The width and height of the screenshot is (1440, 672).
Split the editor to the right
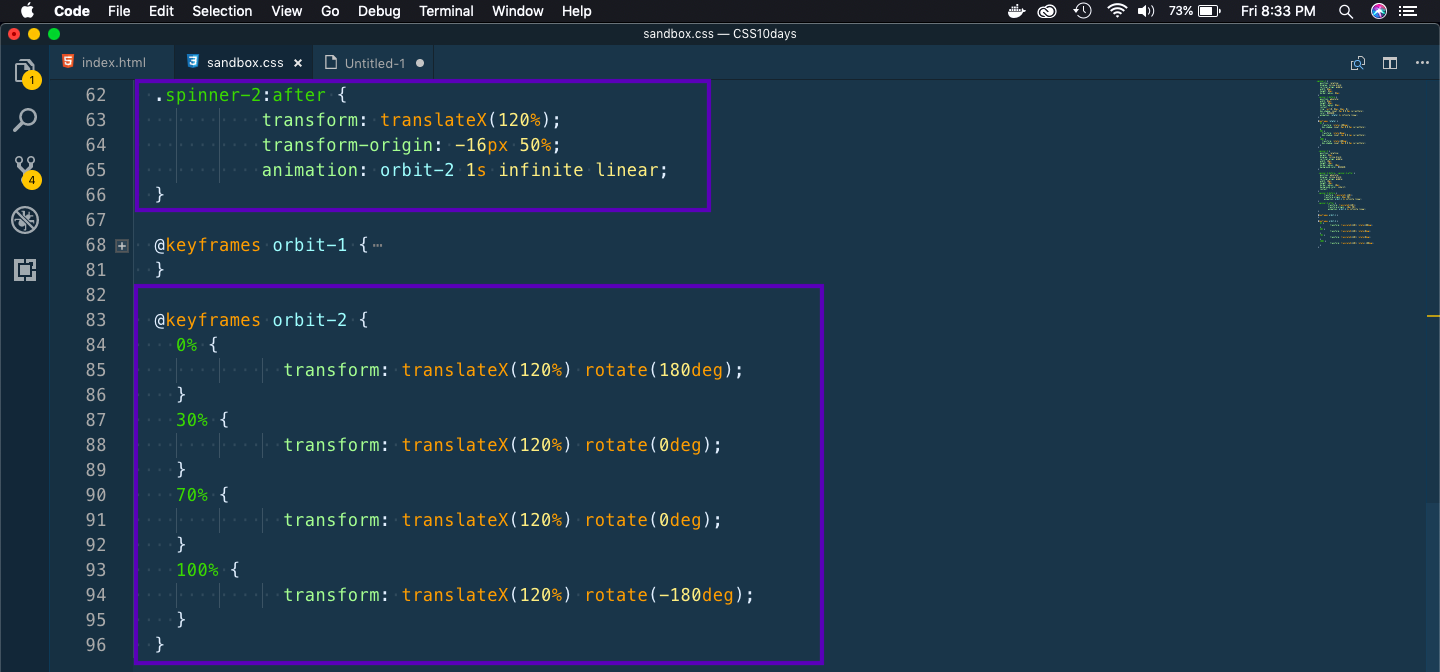click(1390, 63)
